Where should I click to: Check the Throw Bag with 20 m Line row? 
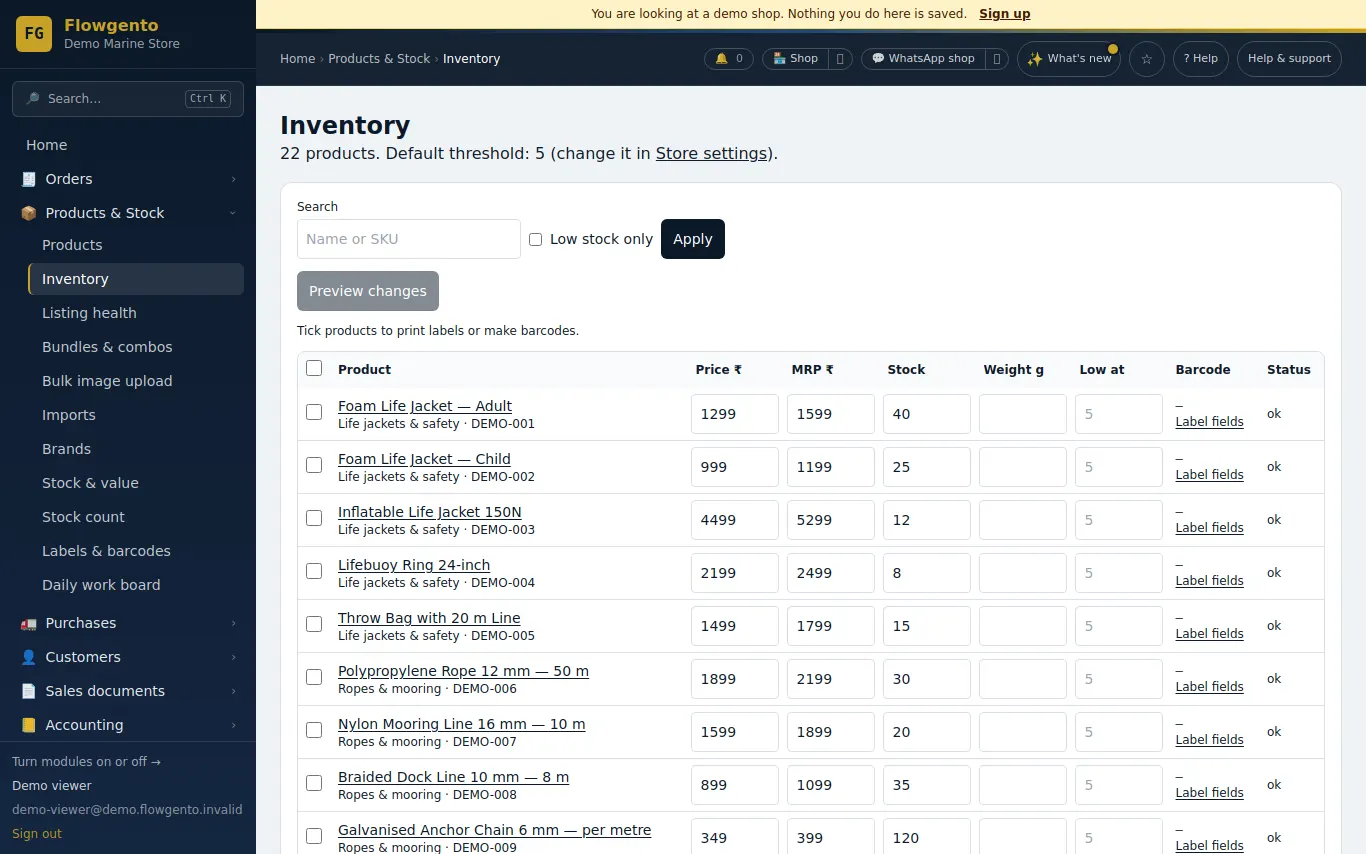point(314,624)
